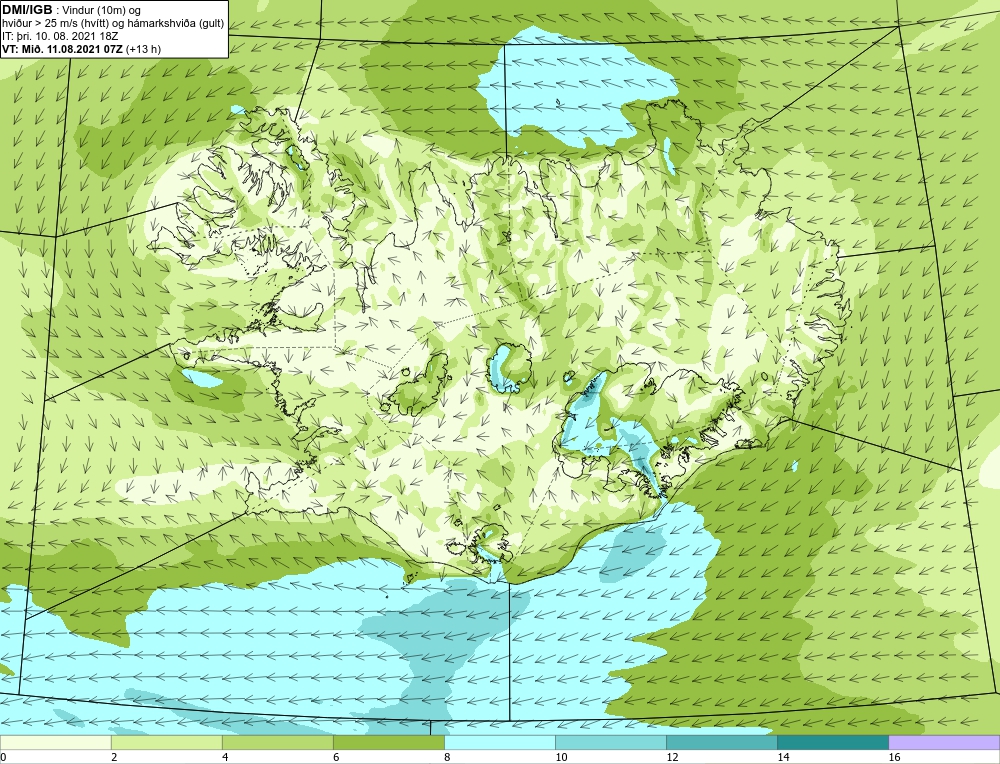Click the legend value '4'
Image resolution: width=1000 pixels, height=764 pixels.
click(x=225, y=757)
